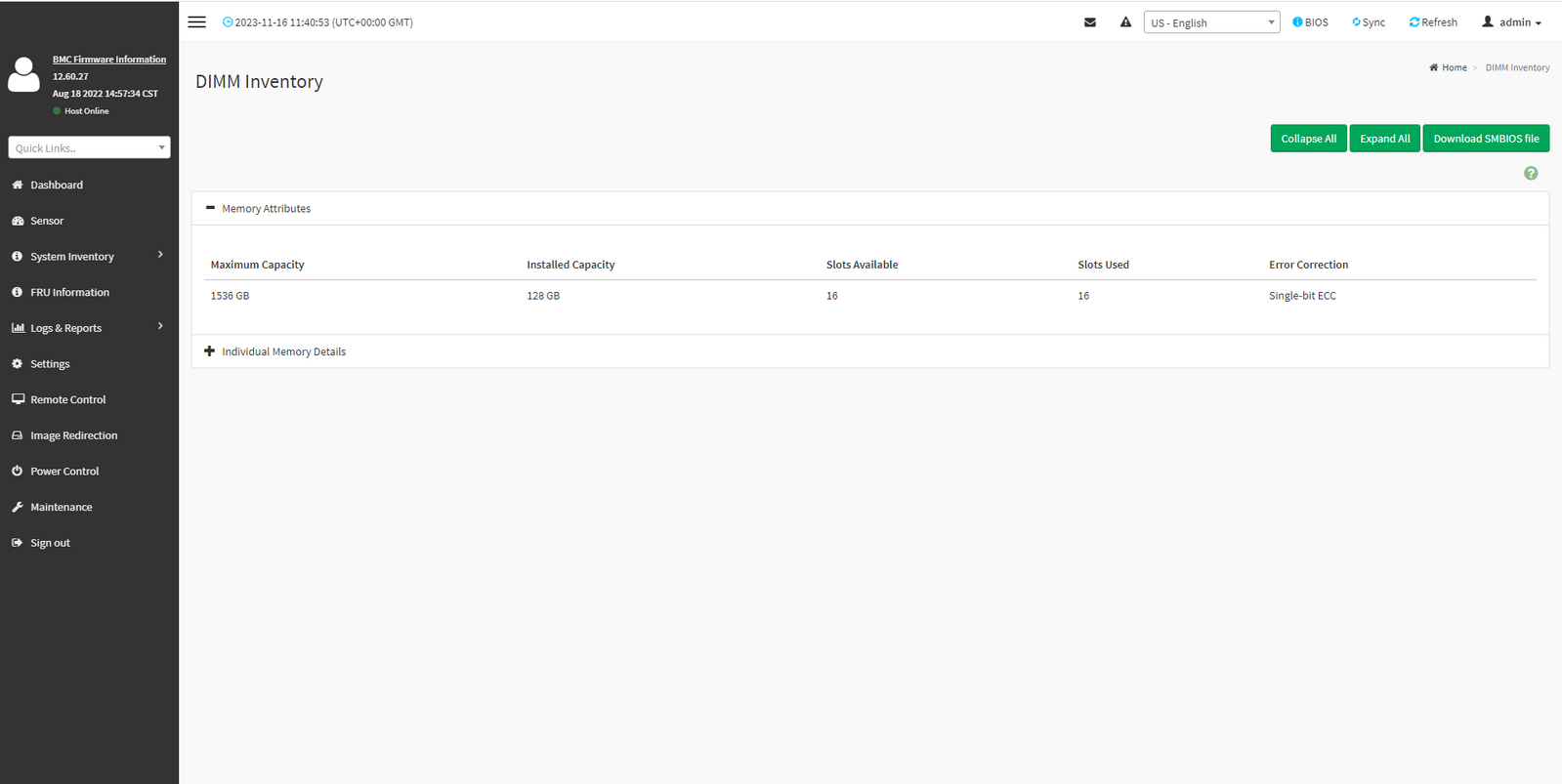Open the US - English language dropdown
1562x784 pixels.
click(x=1211, y=22)
